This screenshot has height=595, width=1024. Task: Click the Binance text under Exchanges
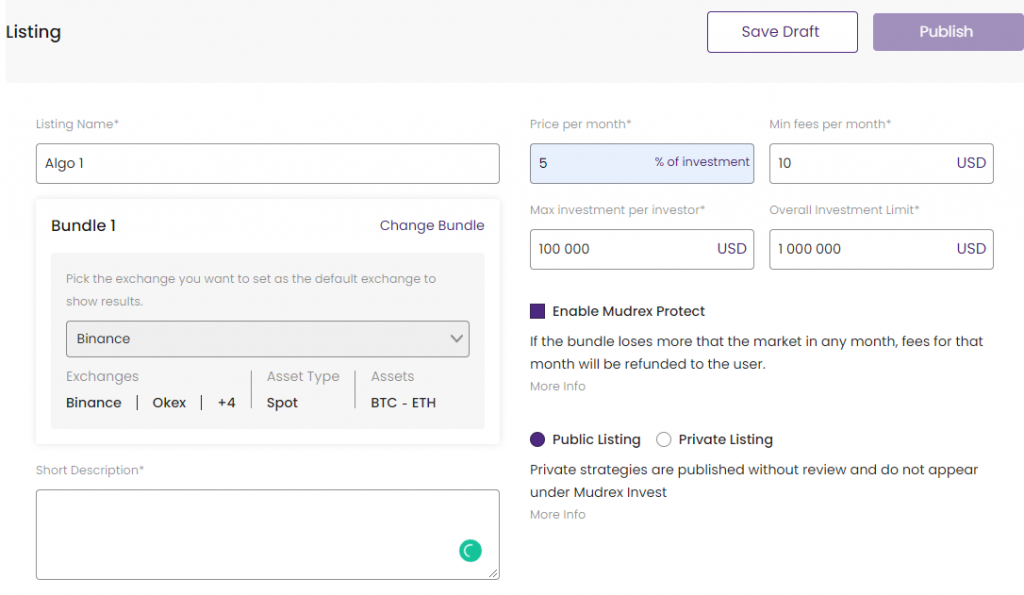pos(93,403)
